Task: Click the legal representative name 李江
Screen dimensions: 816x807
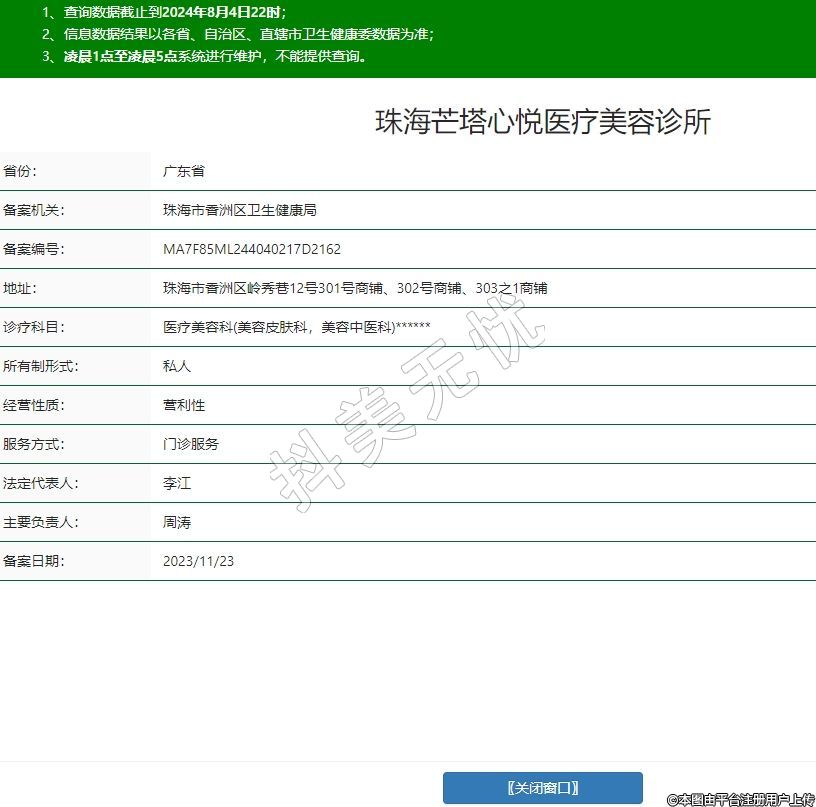Action: pyautogui.click(x=177, y=483)
